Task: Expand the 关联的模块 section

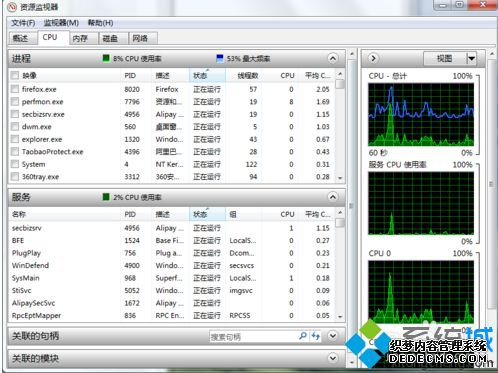Action: pyautogui.click(x=333, y=358)
